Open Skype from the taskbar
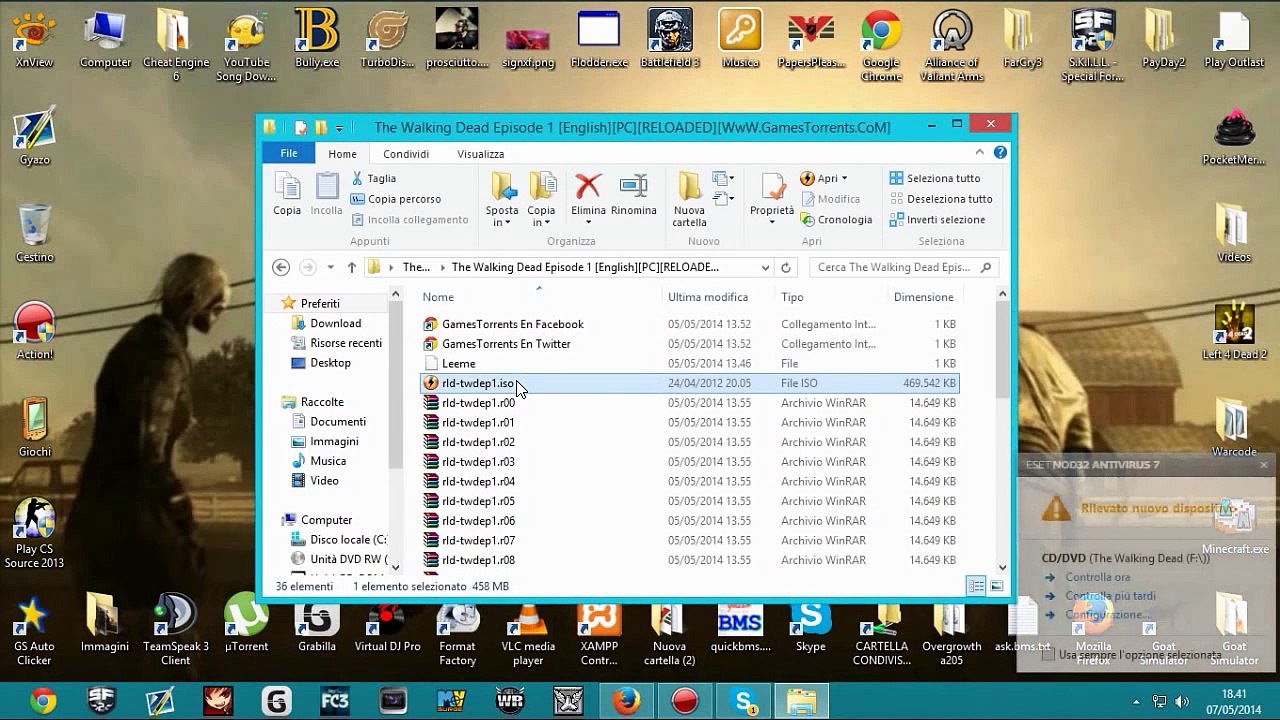This screenshot has width=1280, height=720. [x=744, y=701]
